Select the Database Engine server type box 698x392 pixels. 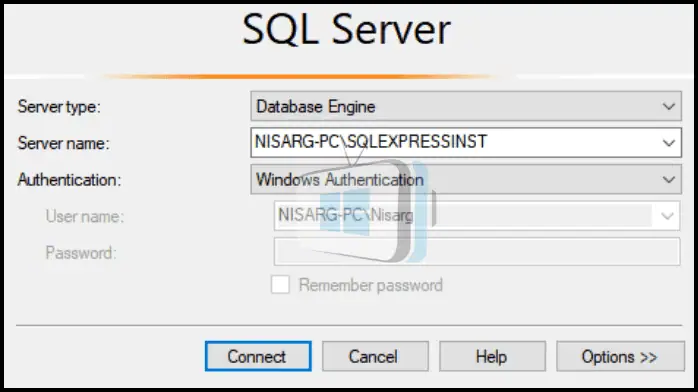coord(466,106)
